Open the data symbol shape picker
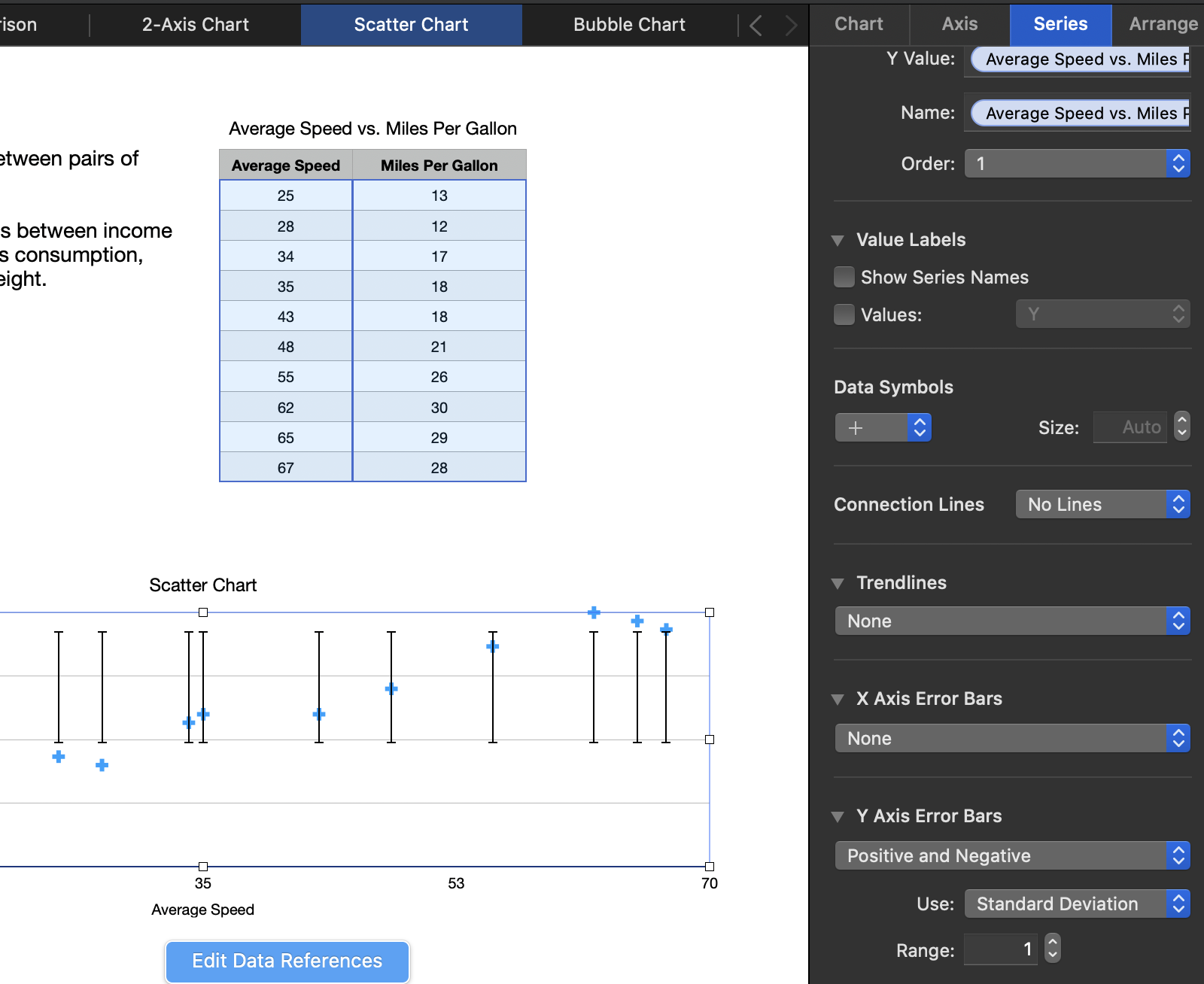The image size is (1204, 984). pyautogui.click(x=883, y=427)
